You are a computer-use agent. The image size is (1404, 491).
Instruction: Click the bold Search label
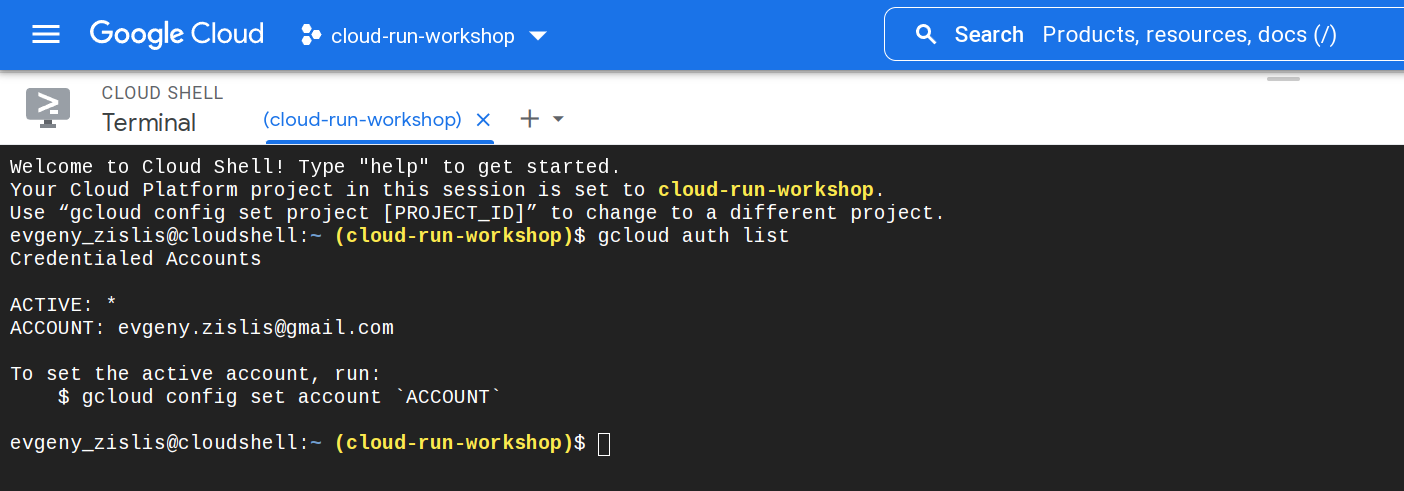(988, 35)
